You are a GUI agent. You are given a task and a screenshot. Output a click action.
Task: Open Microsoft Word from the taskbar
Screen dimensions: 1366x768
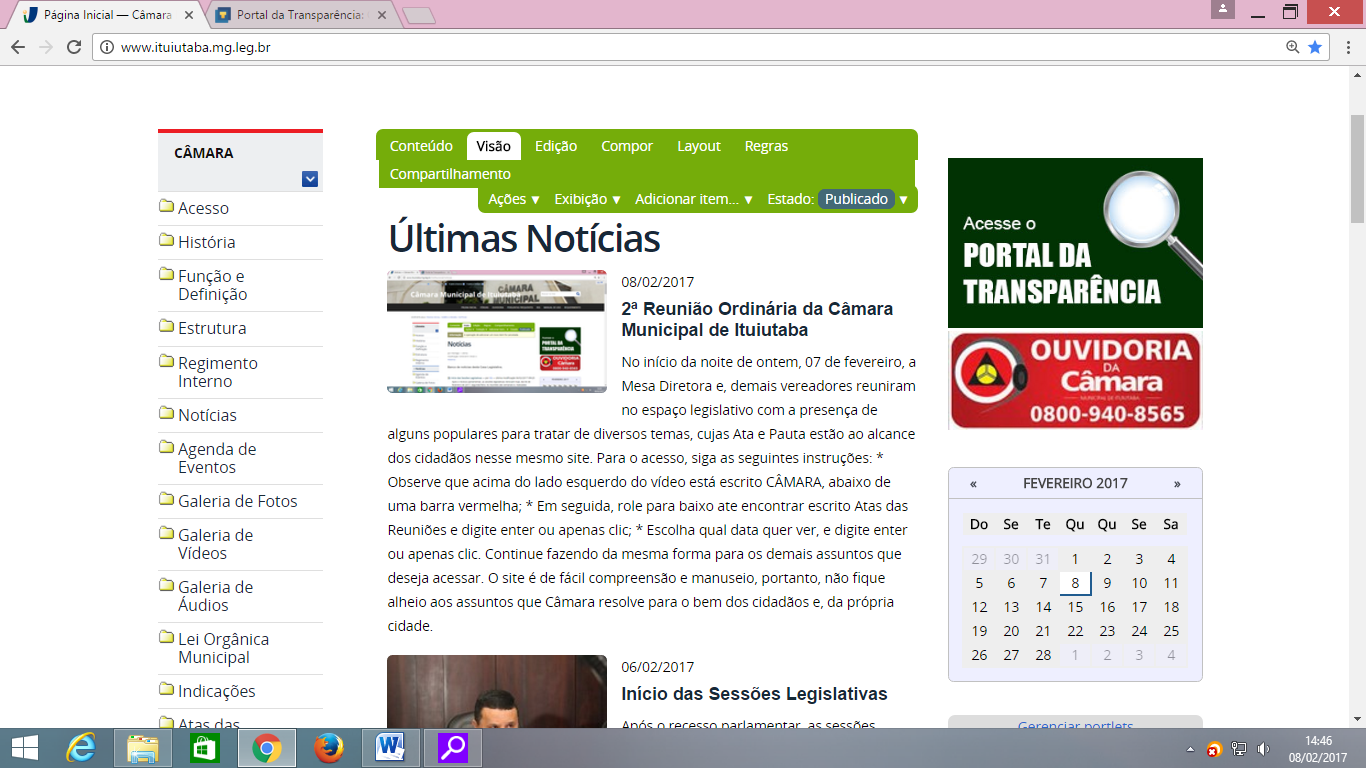(x=390, y=748)
